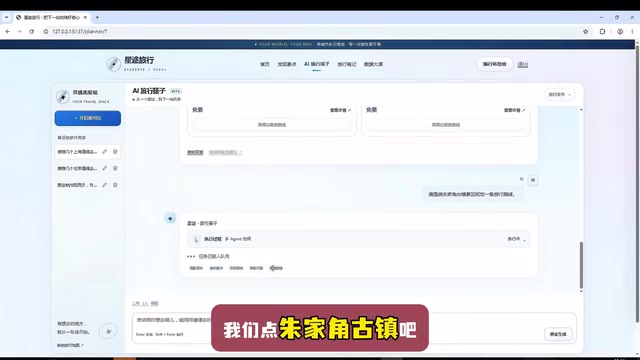Image resolution: width=640 pixels, height=360 pixels.
Task: Edit the first Shanghai chat in sidebar
Action: 104,152
